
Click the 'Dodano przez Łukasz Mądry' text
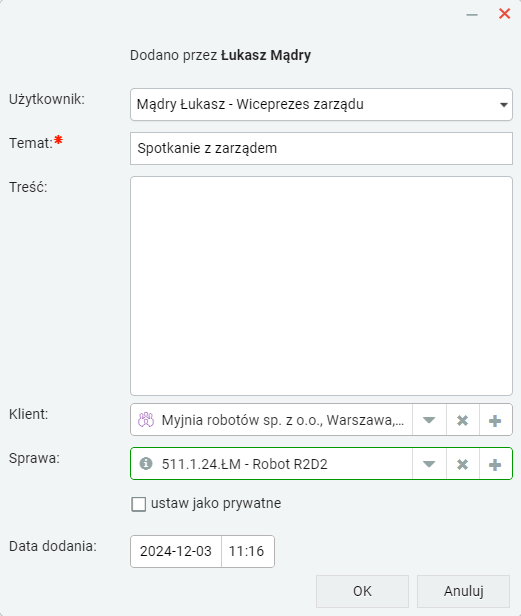(220, 55)
